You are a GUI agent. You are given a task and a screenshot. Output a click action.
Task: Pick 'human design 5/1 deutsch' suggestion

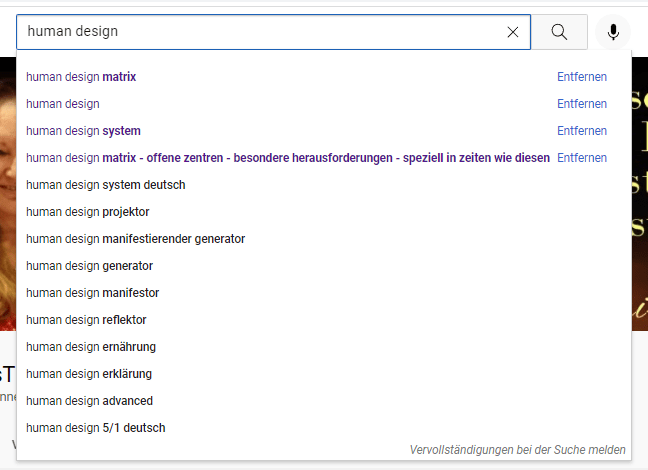pyautogui.click(x=96, y=428)
